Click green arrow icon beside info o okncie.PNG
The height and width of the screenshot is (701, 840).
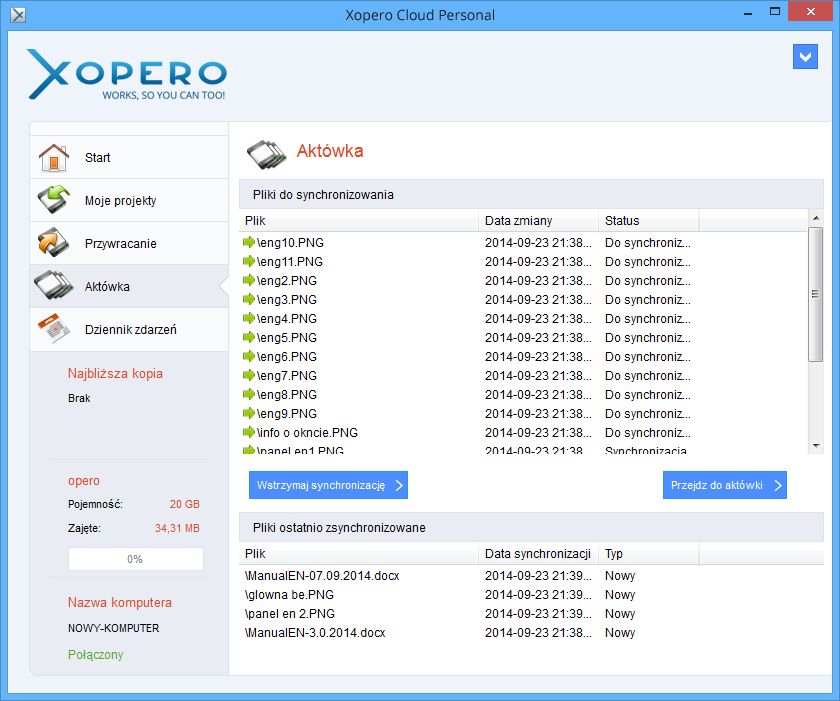(x=249, y=432)
